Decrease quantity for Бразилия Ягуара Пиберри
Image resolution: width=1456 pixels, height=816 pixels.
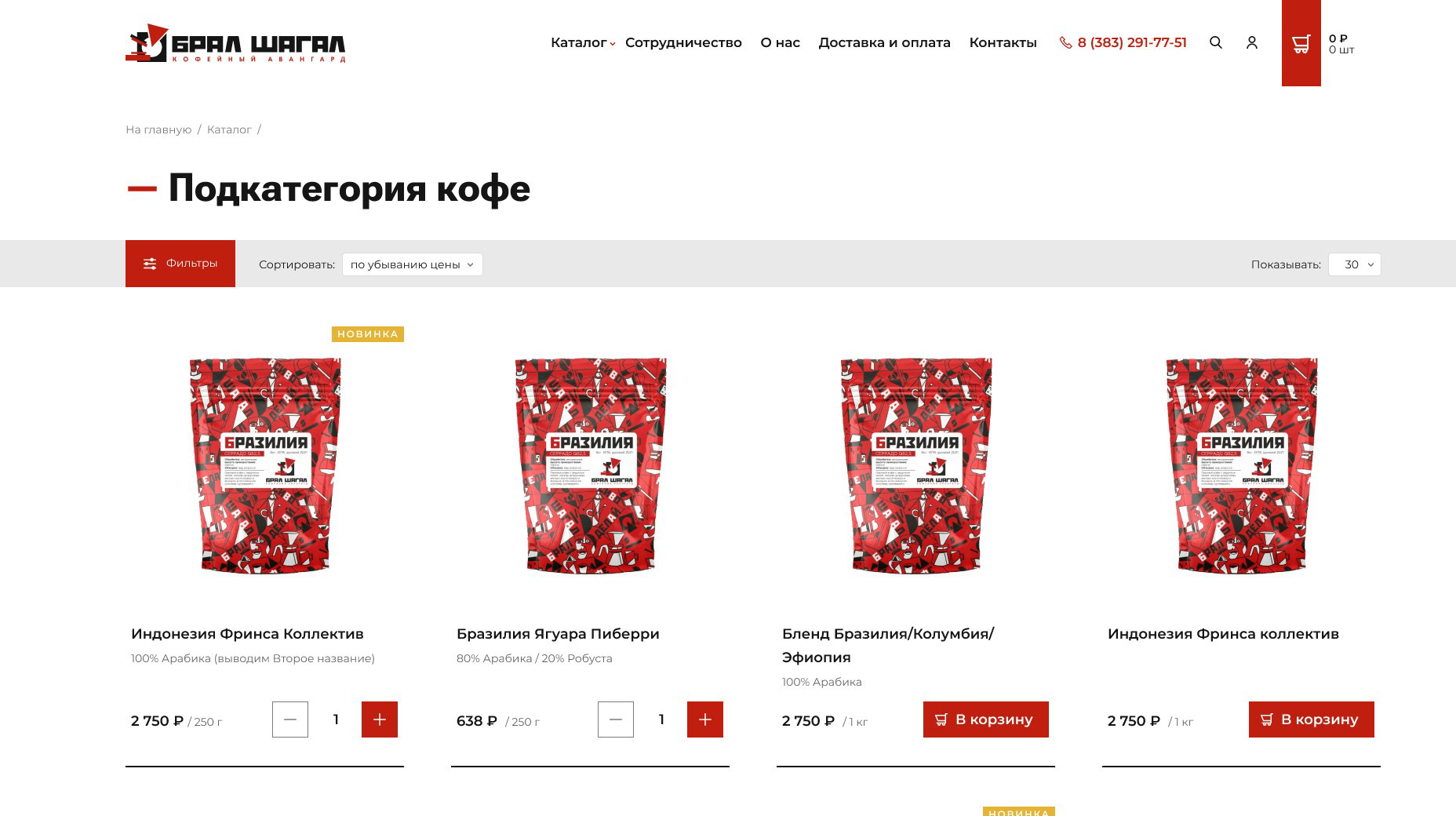click(x=616, y=719)
